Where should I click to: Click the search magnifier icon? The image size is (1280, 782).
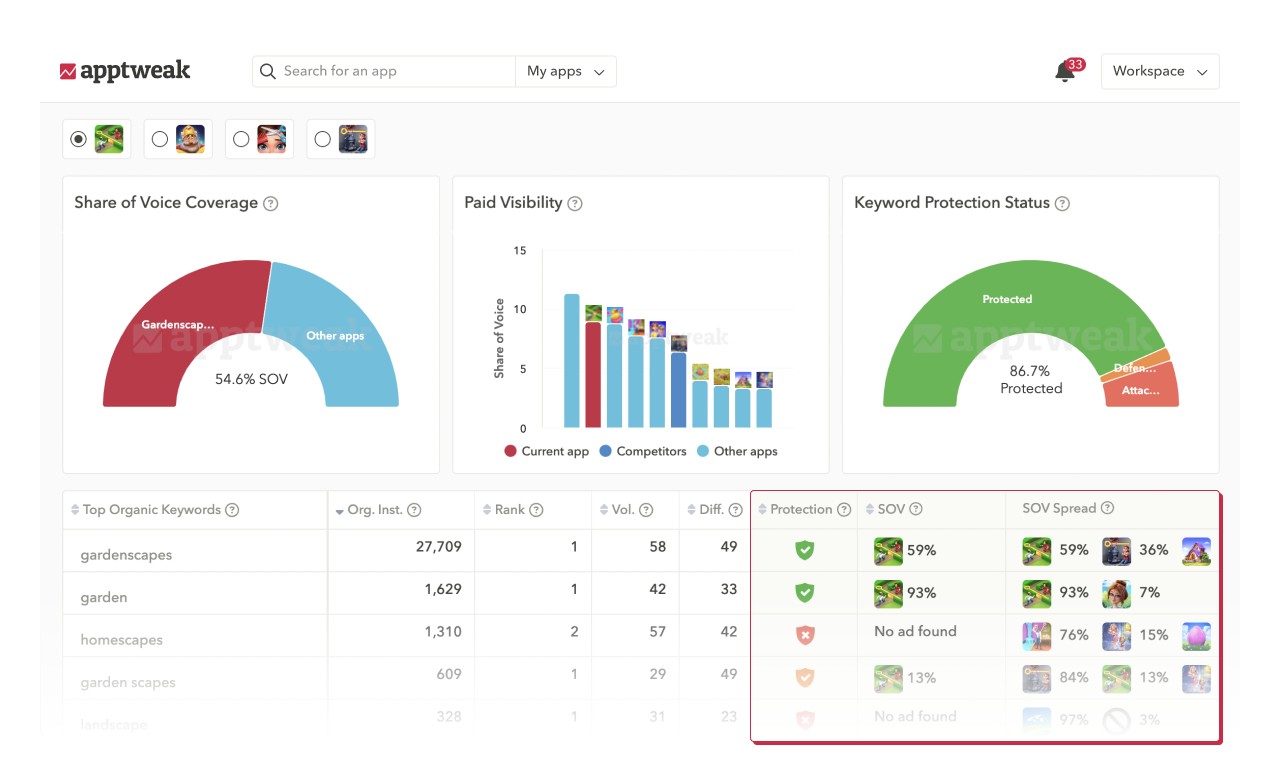coord(267,71)
